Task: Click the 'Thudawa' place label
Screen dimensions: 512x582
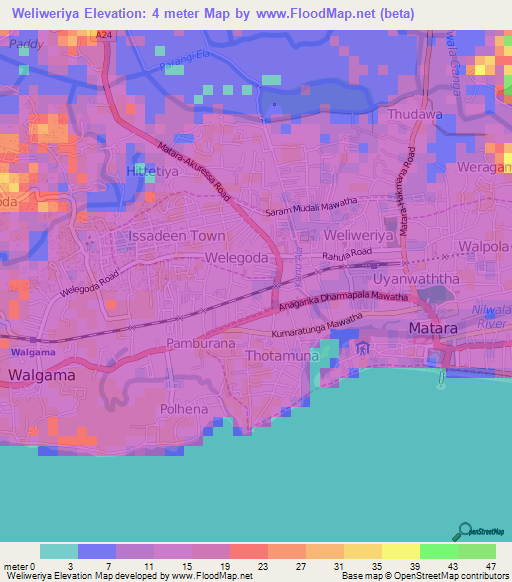Action: [415, 114]
